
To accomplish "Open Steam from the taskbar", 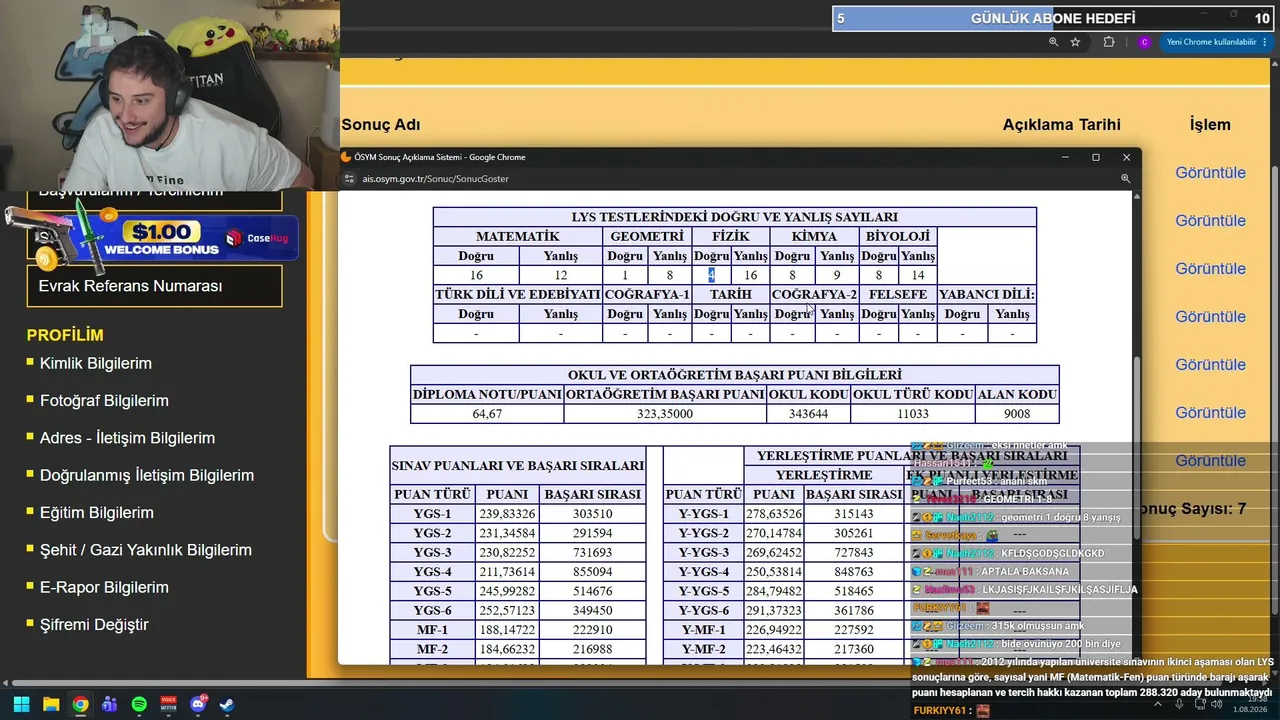I will [x=227, y=704].
